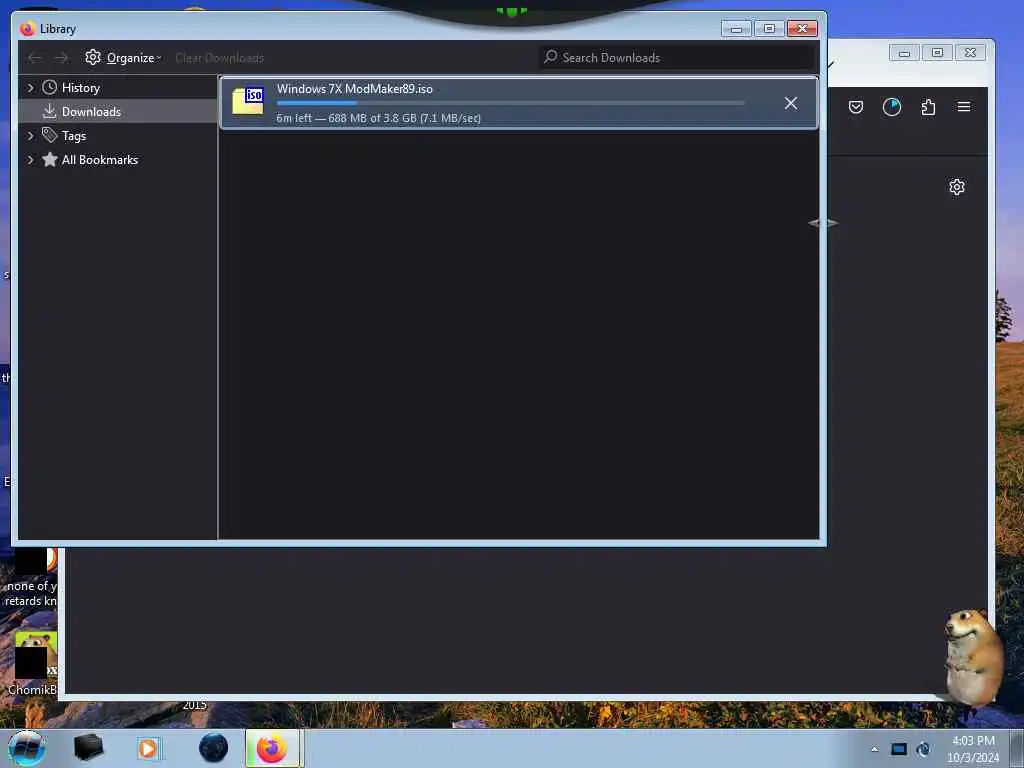Screen dimensions: 1024x768
Task: Click the hamster desktop mascot
Action: coord(972,656)
